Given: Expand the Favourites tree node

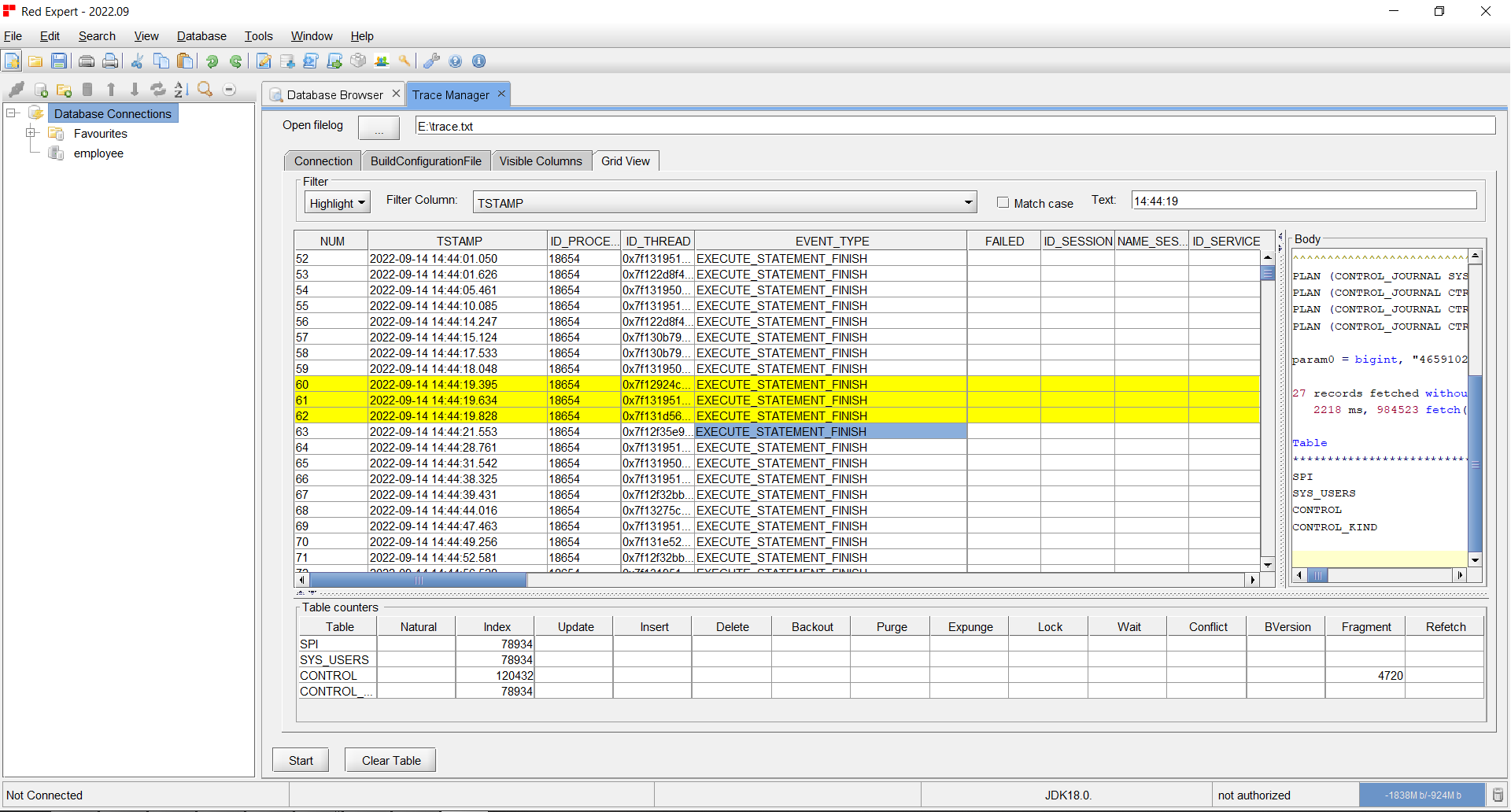Looking at the screenshot, I should [31, 133].
